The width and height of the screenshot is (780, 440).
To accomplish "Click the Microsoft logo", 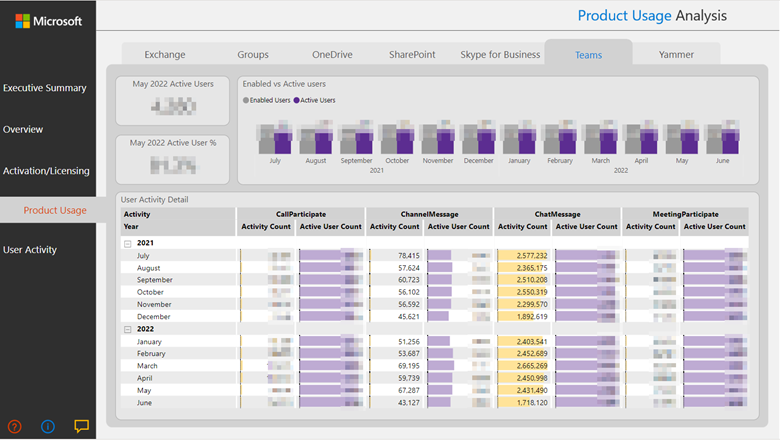I will pyautogui.click(x=48, y=21).
